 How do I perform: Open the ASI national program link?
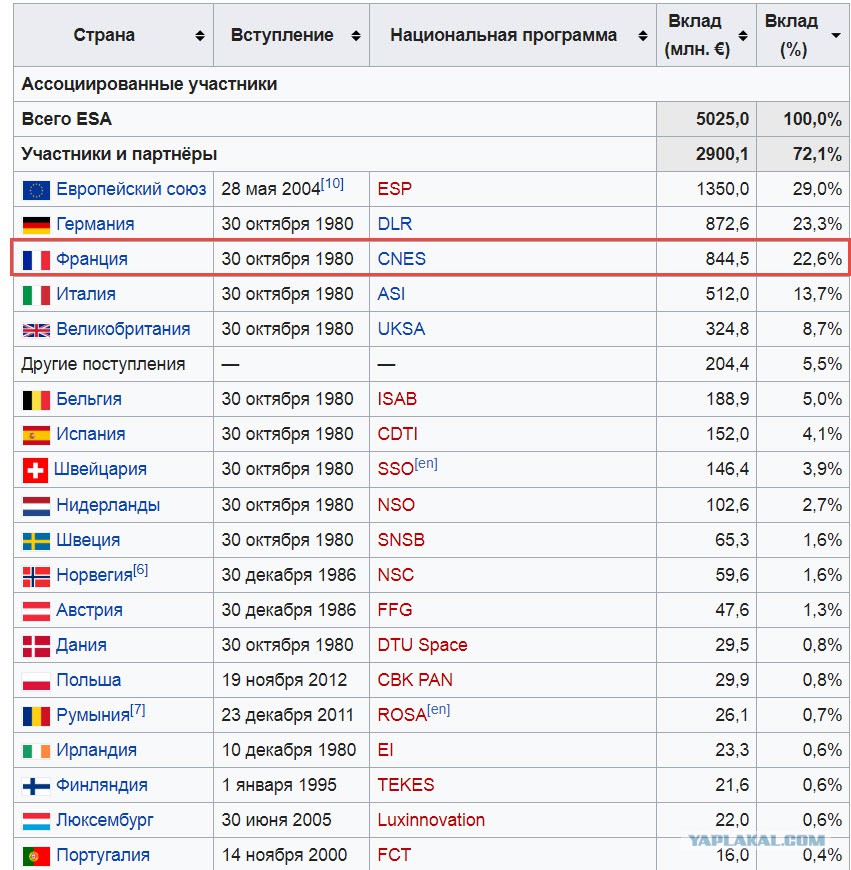[392, 294]
